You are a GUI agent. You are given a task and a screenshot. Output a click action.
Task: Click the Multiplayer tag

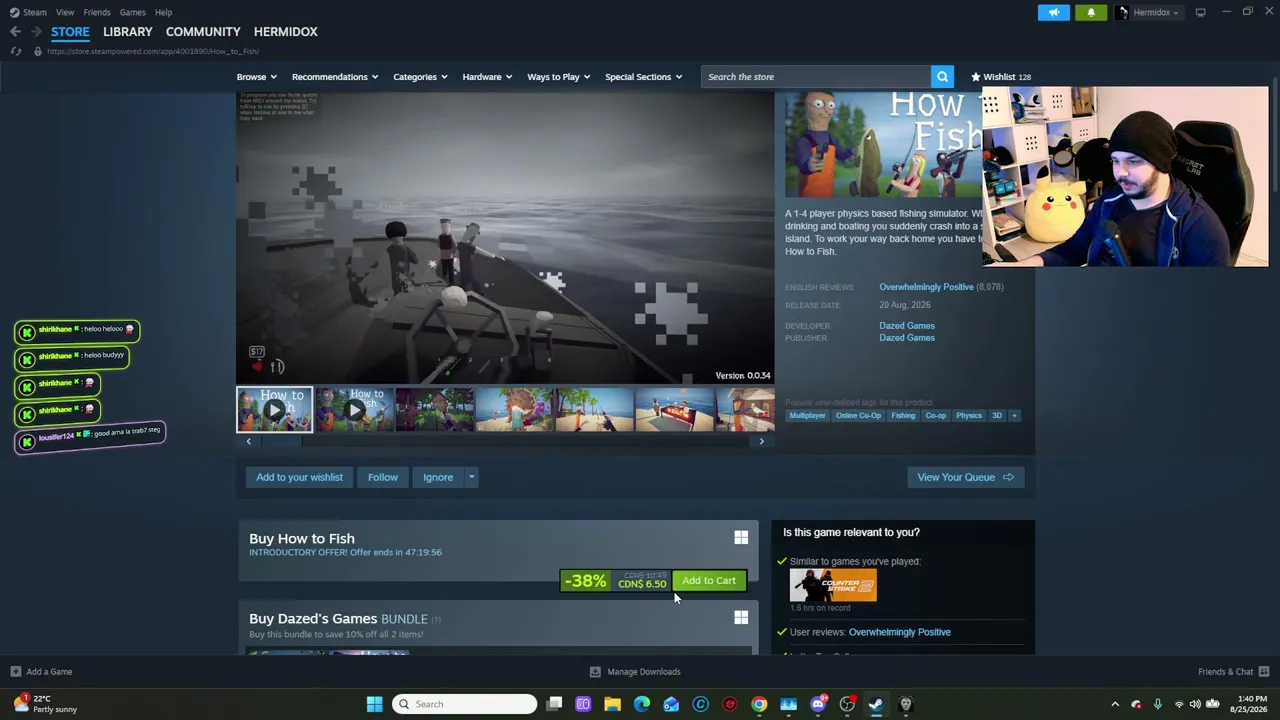coord(808,416)
